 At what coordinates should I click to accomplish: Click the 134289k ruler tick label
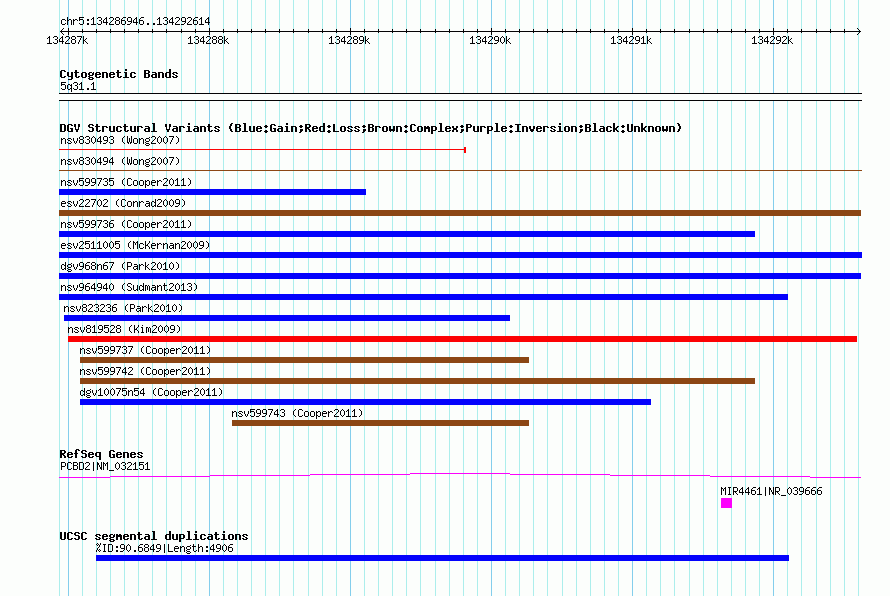(349, 40)
